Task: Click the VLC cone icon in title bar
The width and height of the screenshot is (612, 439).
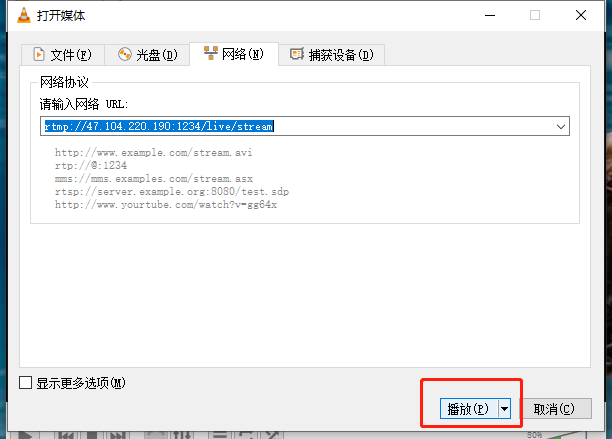Action: pyautogui.click(x=24, y=16)
